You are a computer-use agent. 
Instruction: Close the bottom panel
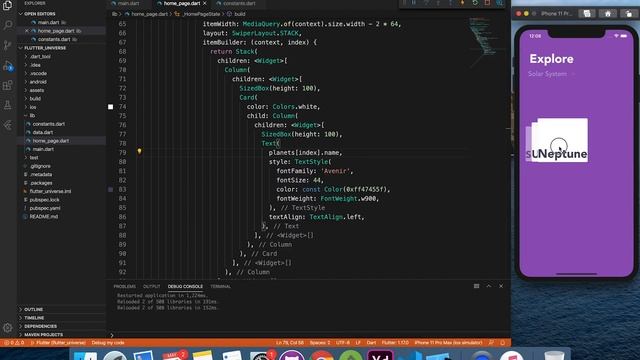coord(501,286)
